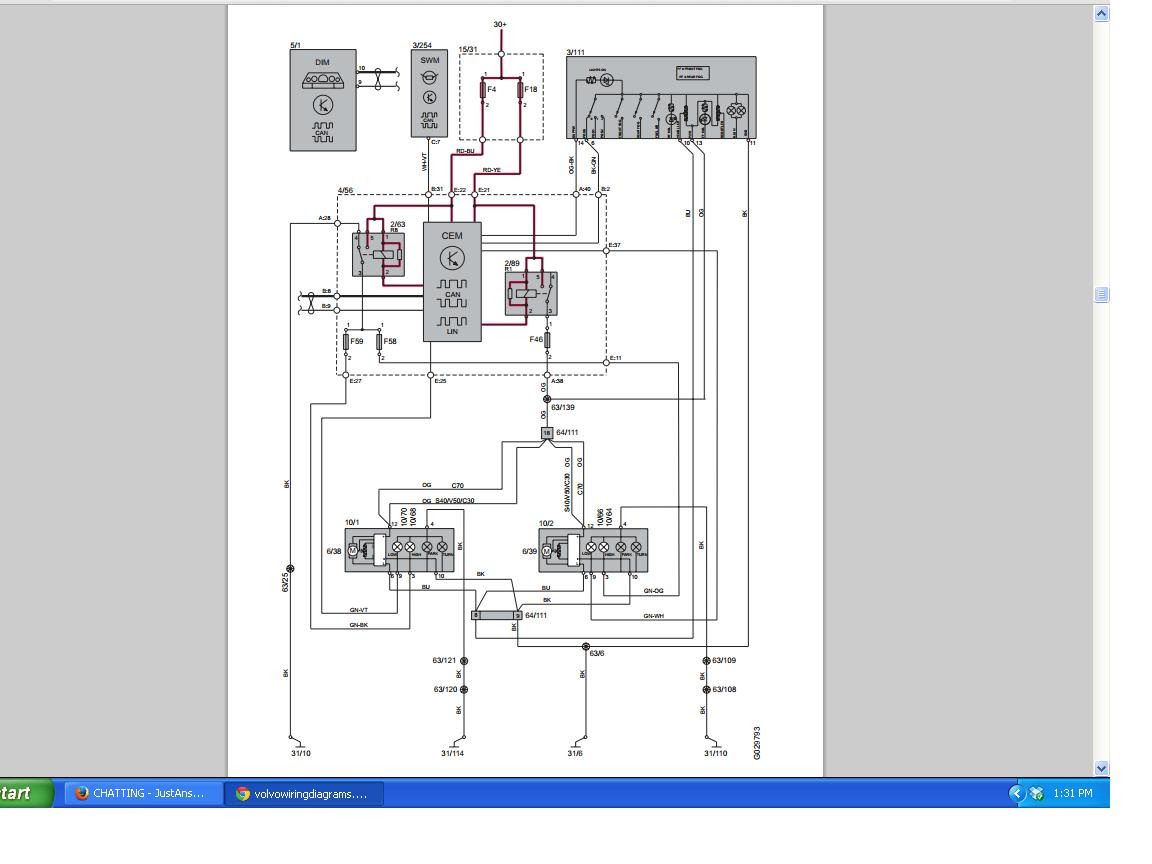Click the F59 fuse label
The height and width of the screenshot is (864, 1152).
point(356,342)
